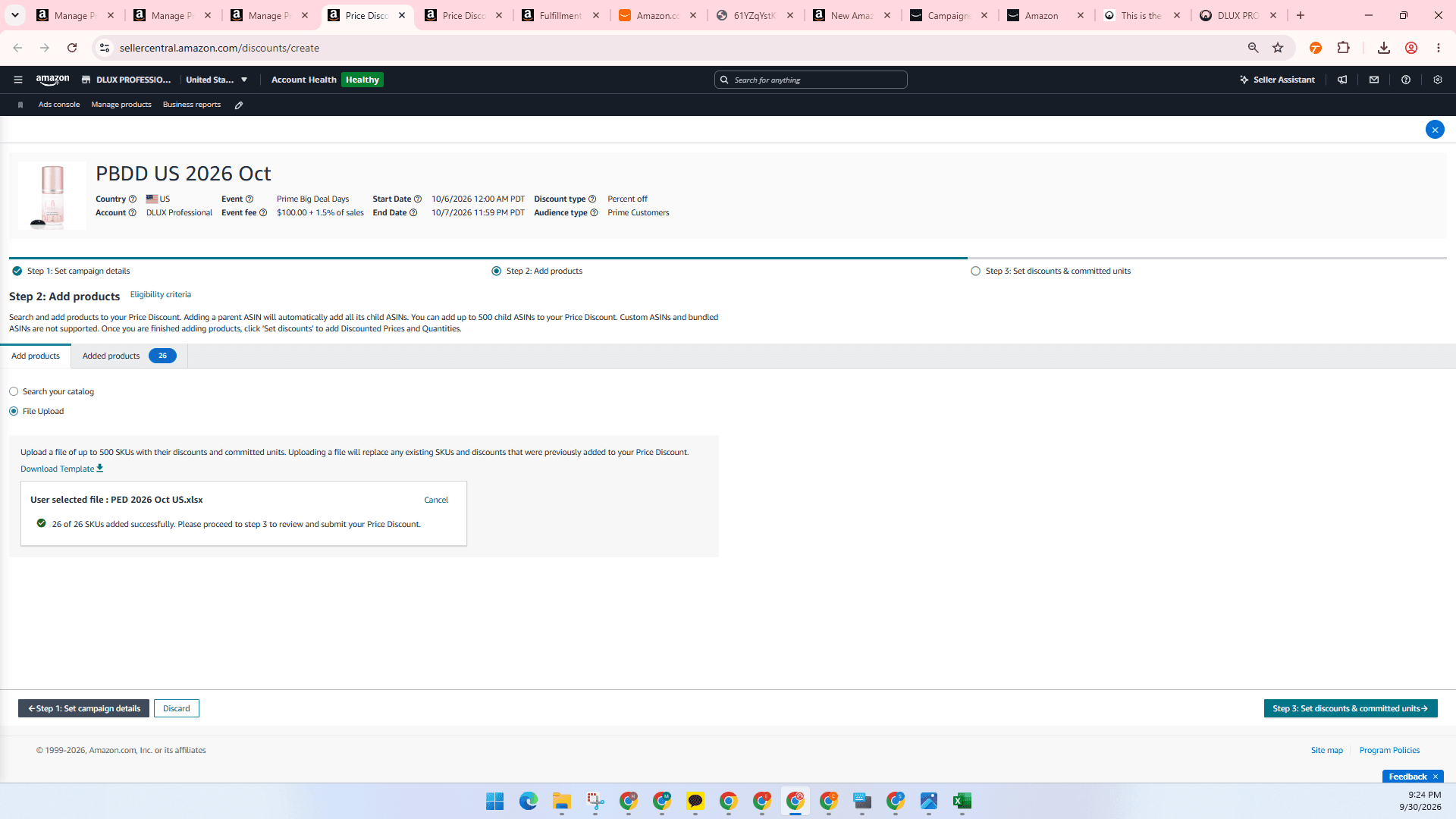The height and width of the screenshot is (819, 1456).
Task: Select the Search your catalog radio option
Action: tap(14, 391)
